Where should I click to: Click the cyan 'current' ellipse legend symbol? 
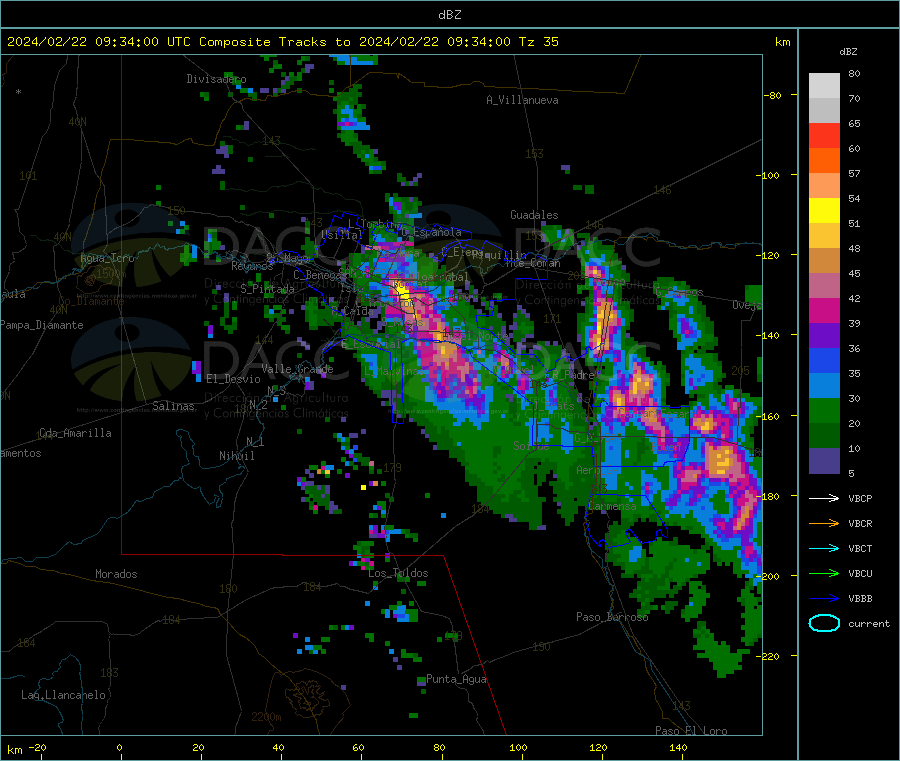[x=824, y=623]
